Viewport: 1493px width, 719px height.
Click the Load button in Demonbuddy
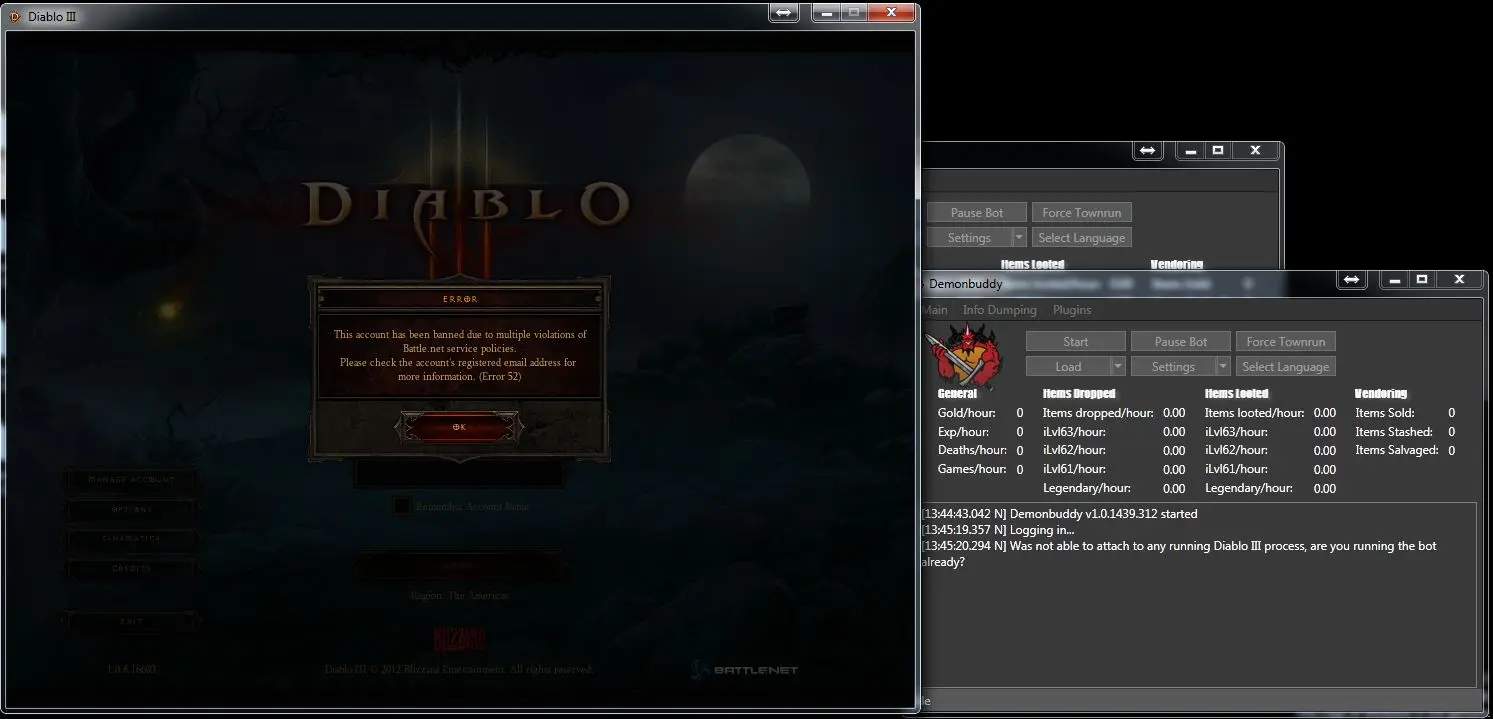[1068, 367]
